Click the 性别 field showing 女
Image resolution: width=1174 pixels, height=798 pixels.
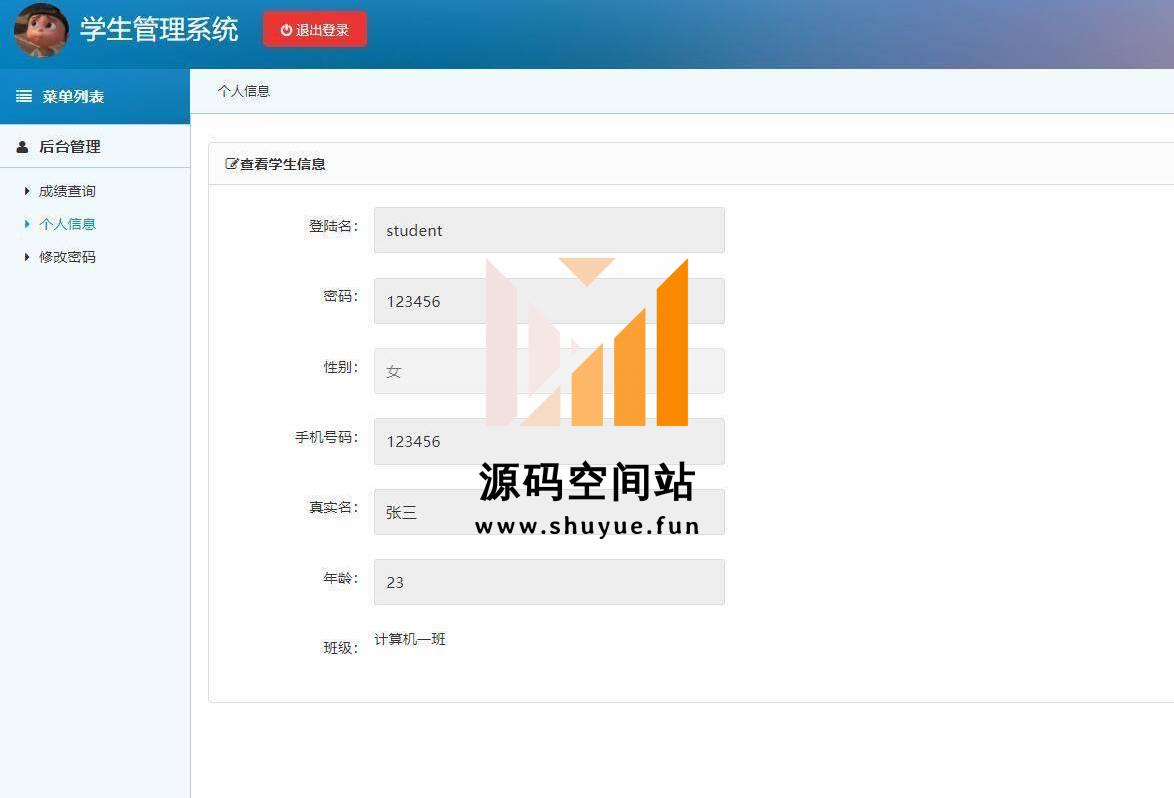tap(549, 371)
